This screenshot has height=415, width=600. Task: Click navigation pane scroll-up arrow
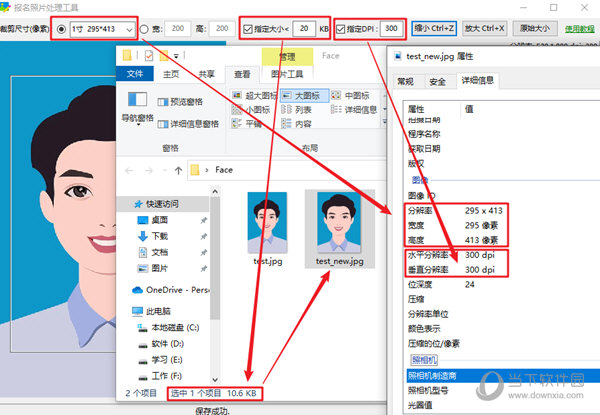pyautogui.click(x=215, y=191)
